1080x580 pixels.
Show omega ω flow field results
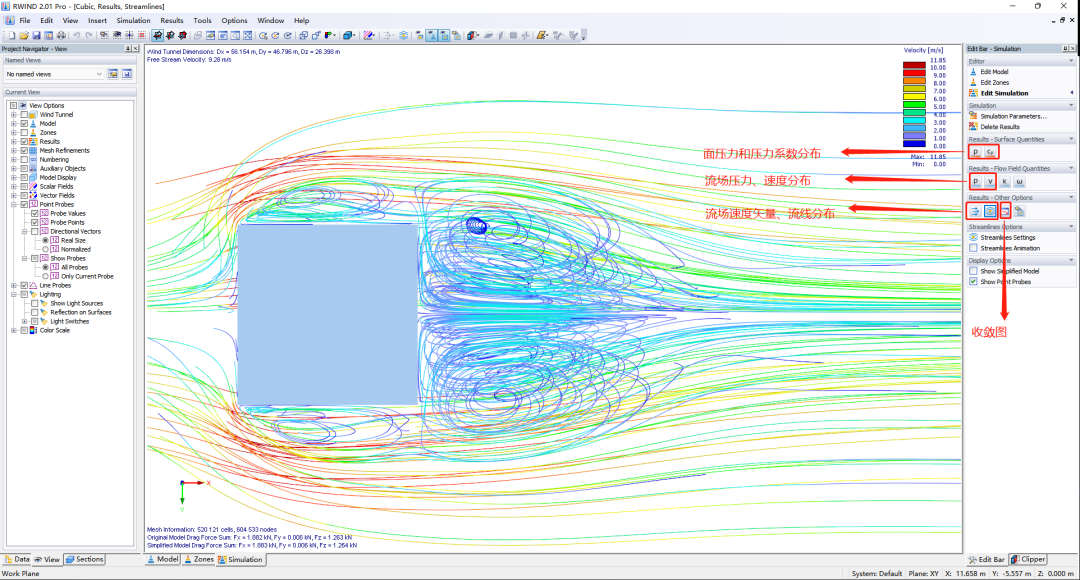[x=1019, y=182]
